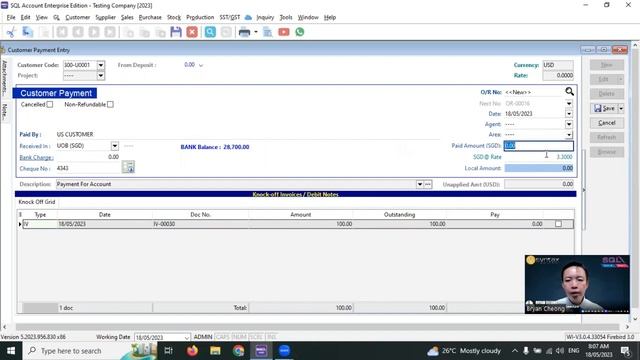Open the Tools menu

pyautogui.click(x=286, y=18)
